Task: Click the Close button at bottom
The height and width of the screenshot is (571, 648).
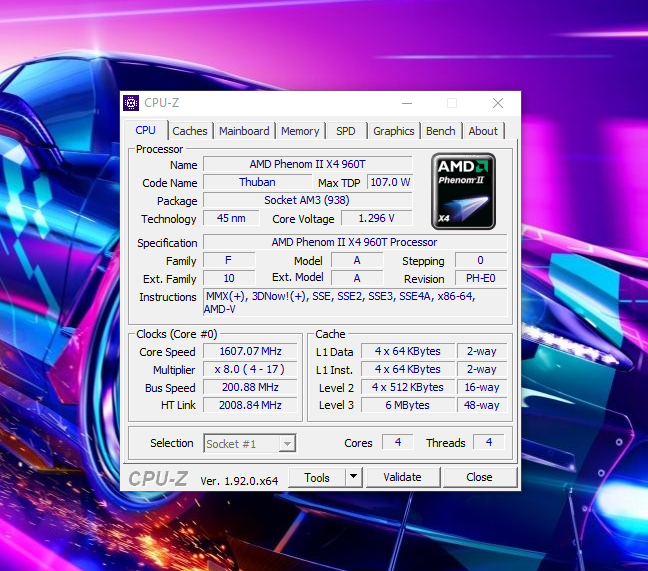Action: (479, 477)
